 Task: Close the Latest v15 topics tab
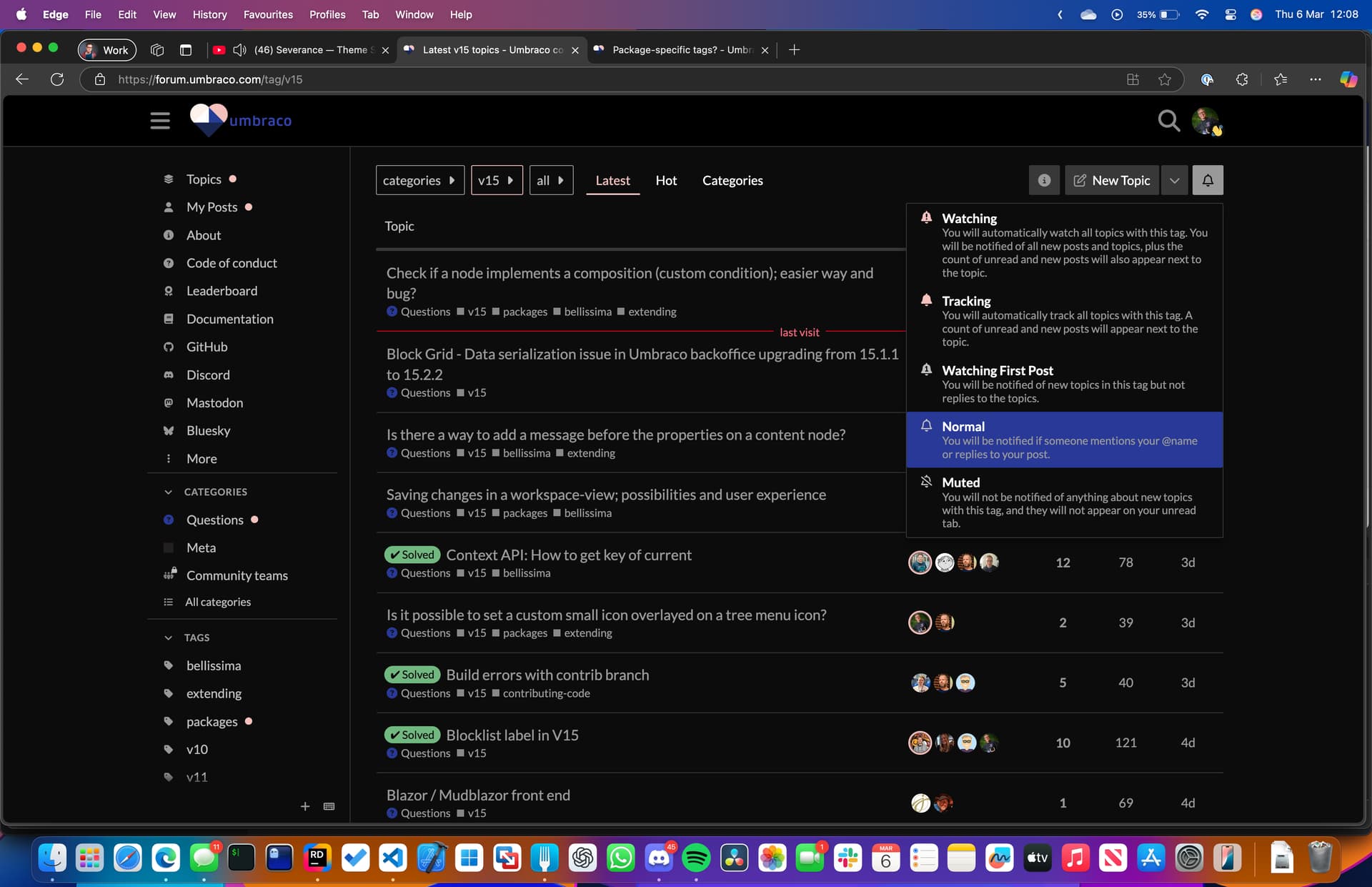[x=575, y=50]
